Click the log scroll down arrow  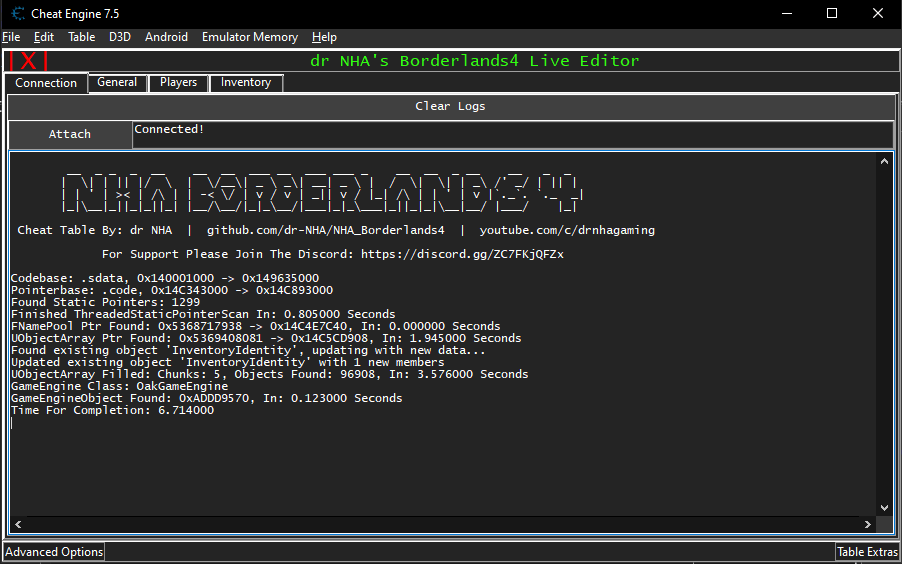(884, 508)
